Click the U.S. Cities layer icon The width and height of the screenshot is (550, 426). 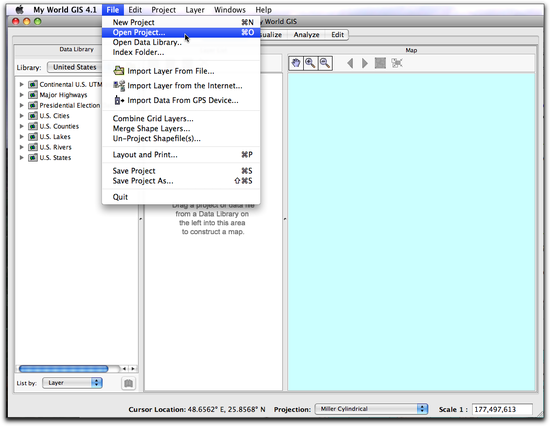click(33, 116)
